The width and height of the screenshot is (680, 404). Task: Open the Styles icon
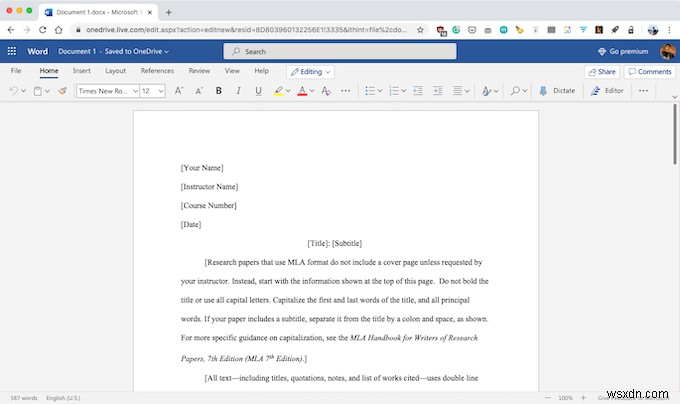487,91
